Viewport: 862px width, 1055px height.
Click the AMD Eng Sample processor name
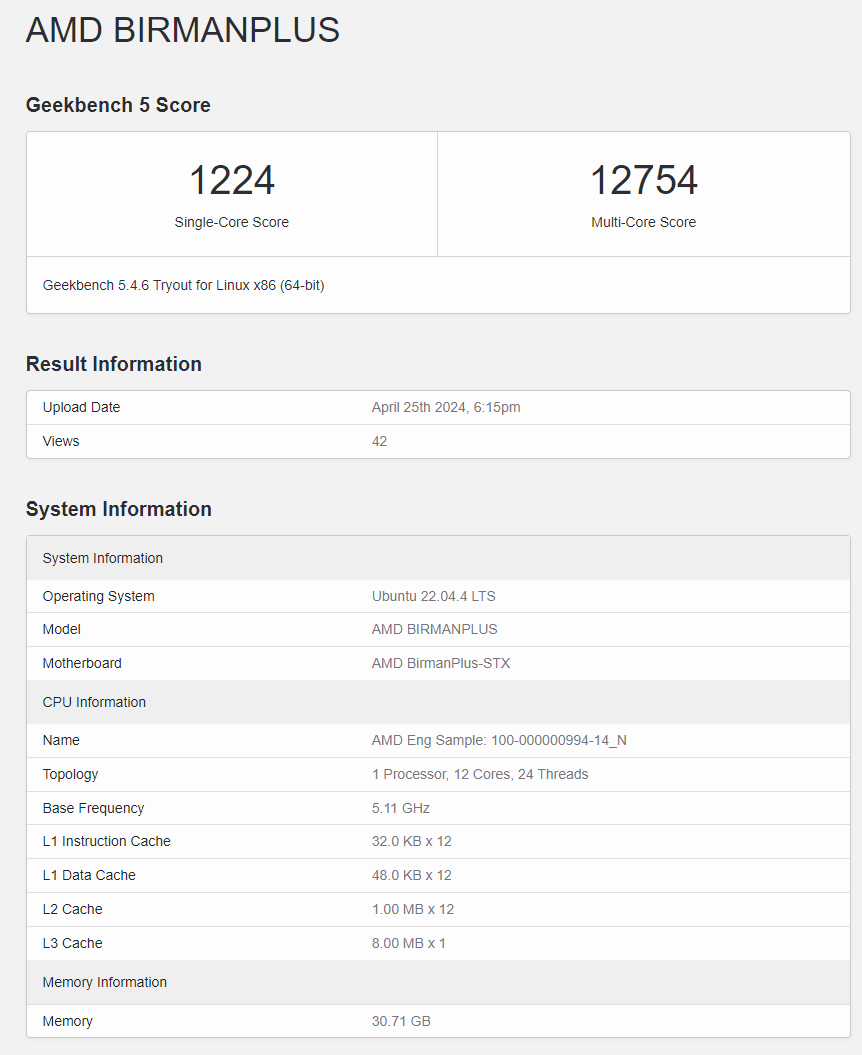[x=497, y=740]
